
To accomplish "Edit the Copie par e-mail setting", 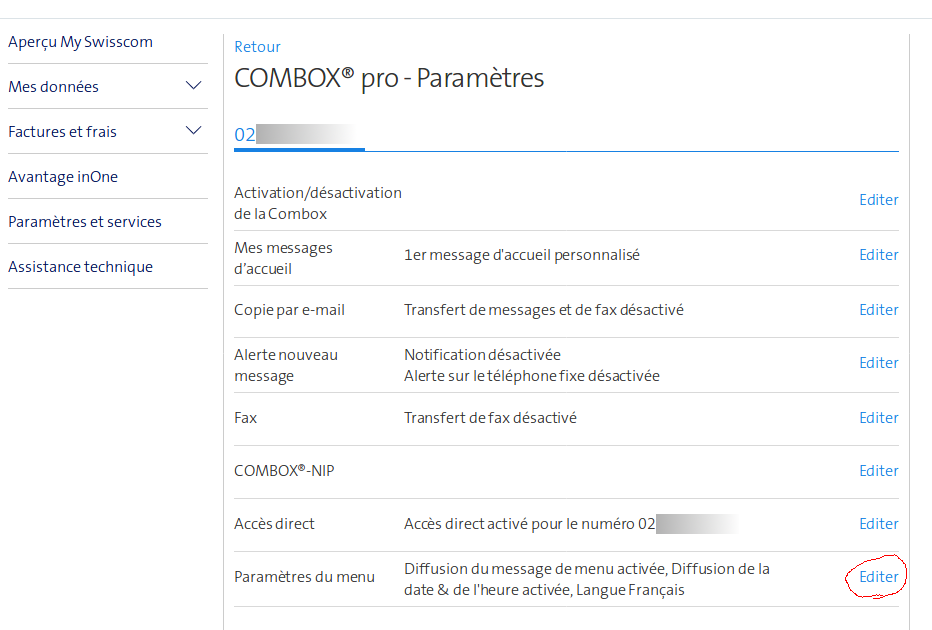I will 878,309.
